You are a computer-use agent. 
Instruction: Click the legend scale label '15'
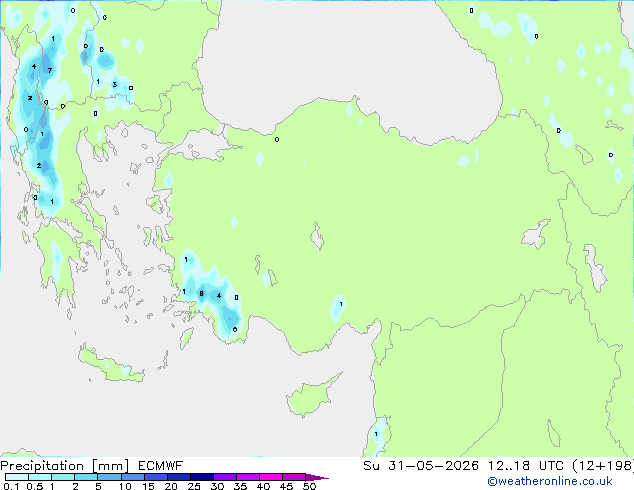pyautogui.click(x=148, y=486)
